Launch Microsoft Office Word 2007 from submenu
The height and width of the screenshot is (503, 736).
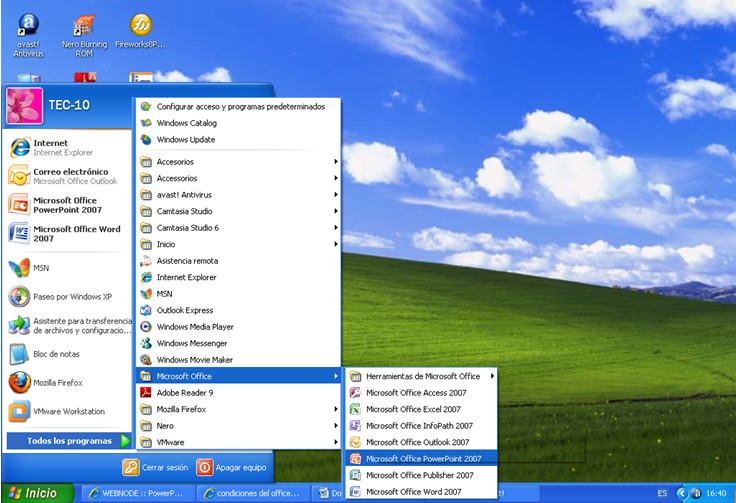422,492
